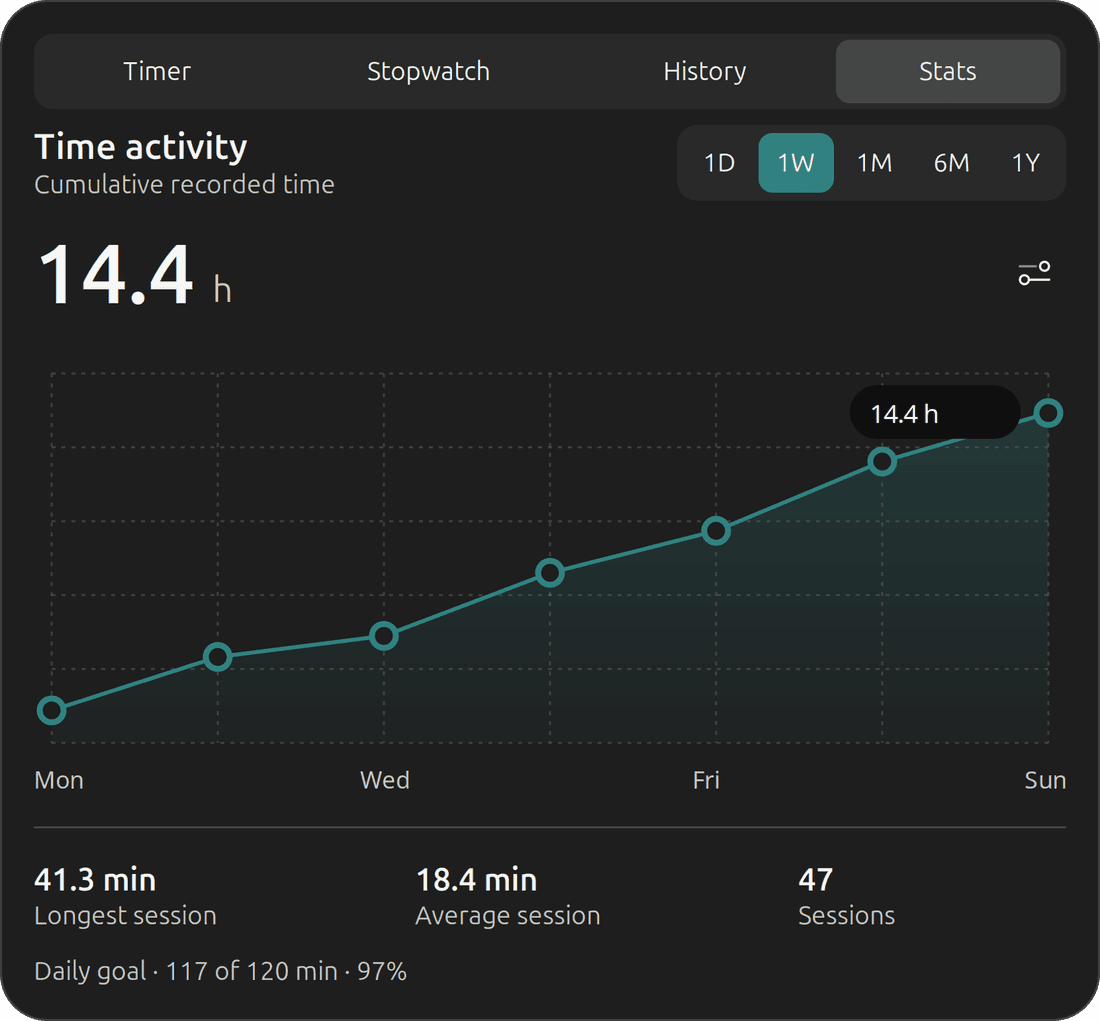The height and width of the screenshot is (1021, 1100).
Task: Open the chart filter settings icon
Action: tap(1034, 273)
